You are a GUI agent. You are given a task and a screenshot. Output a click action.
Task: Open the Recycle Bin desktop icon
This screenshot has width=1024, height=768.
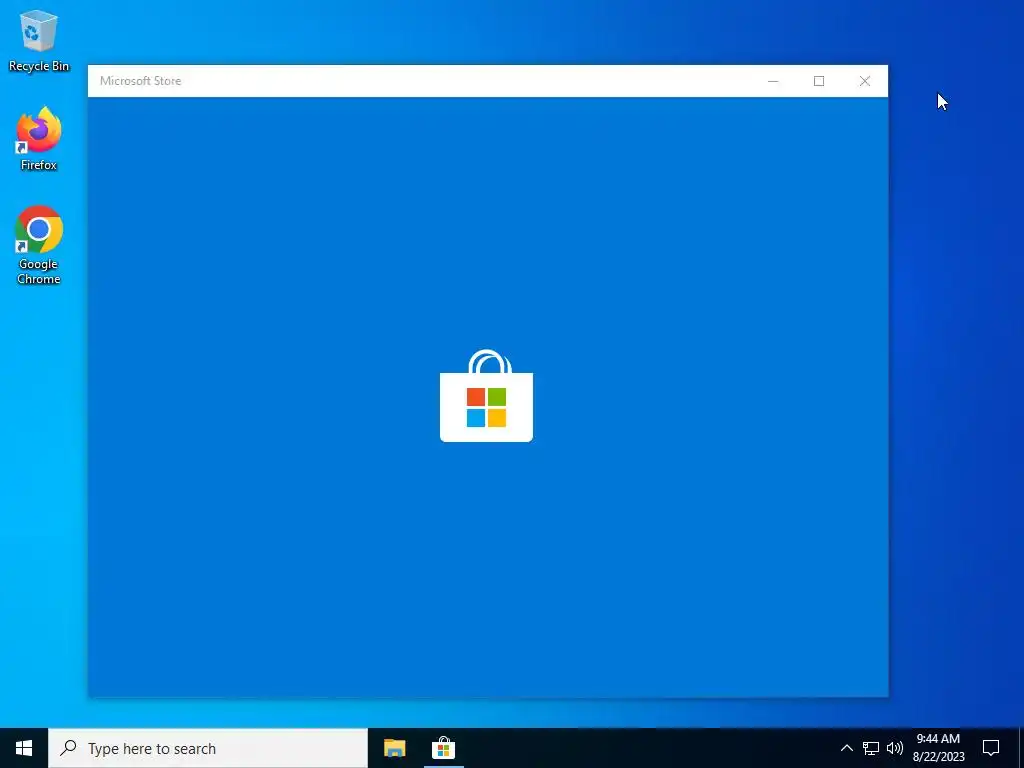39,40
